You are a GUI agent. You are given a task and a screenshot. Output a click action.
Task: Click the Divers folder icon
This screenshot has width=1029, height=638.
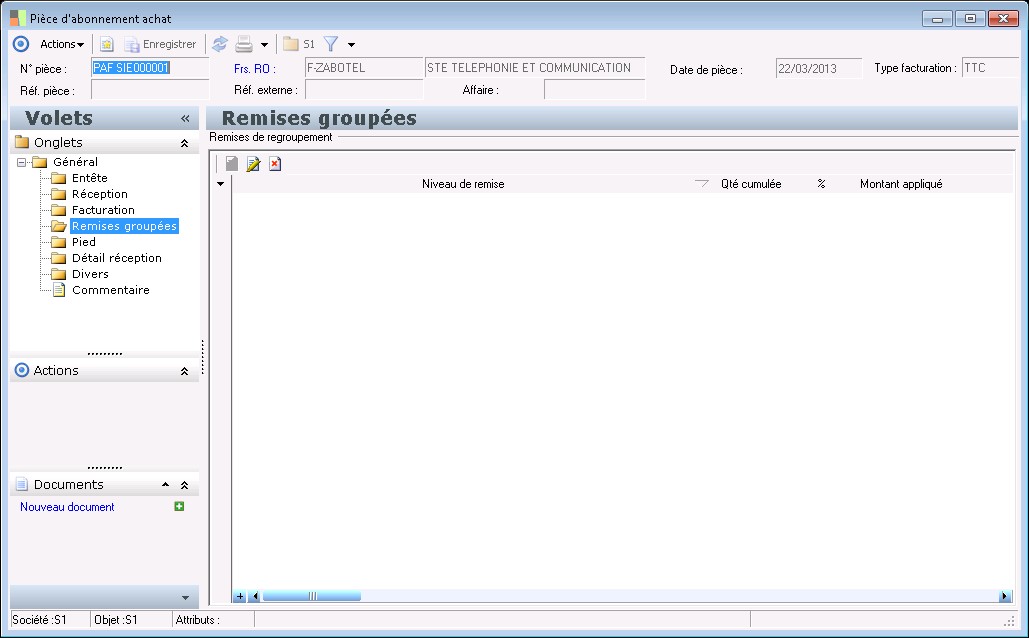pos(59,274)
